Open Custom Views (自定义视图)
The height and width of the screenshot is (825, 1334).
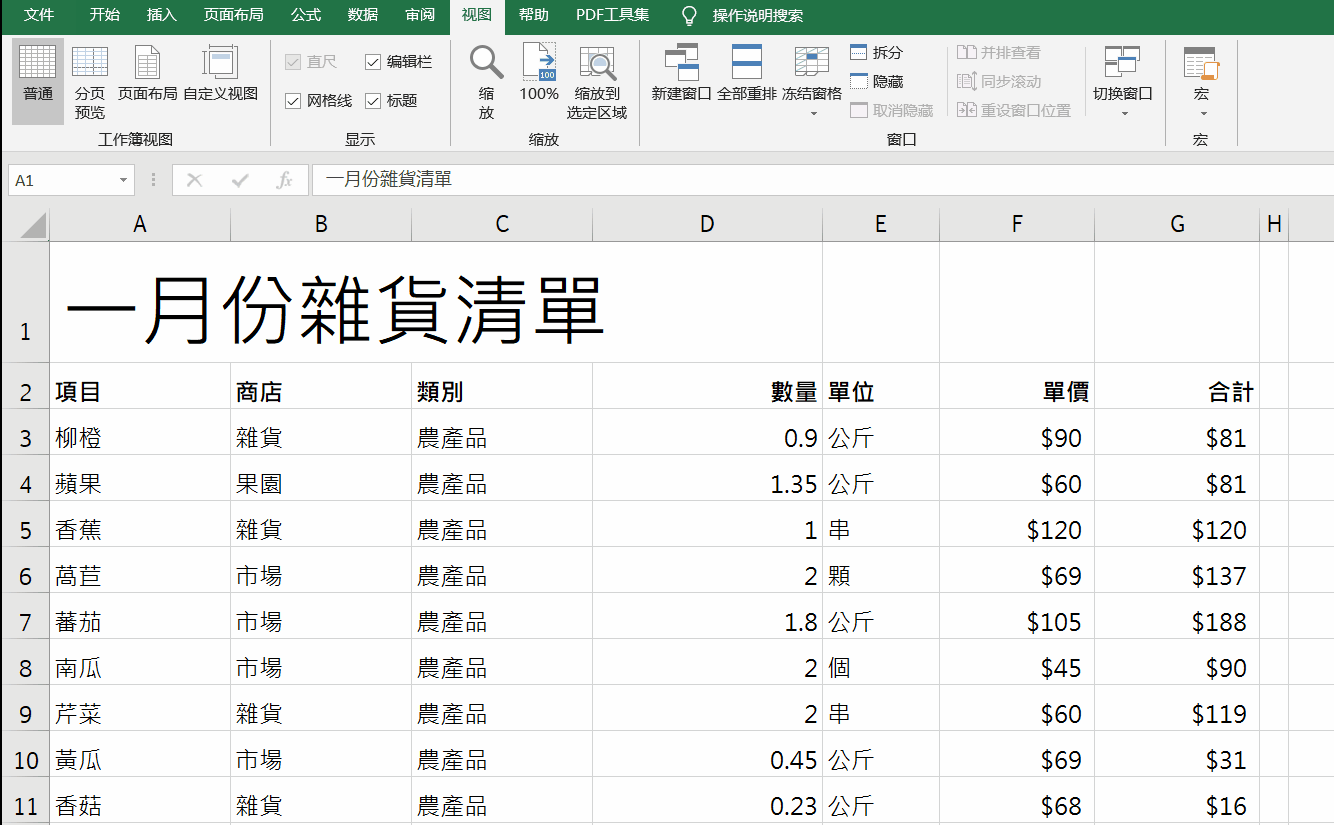(x=220, y=75)
